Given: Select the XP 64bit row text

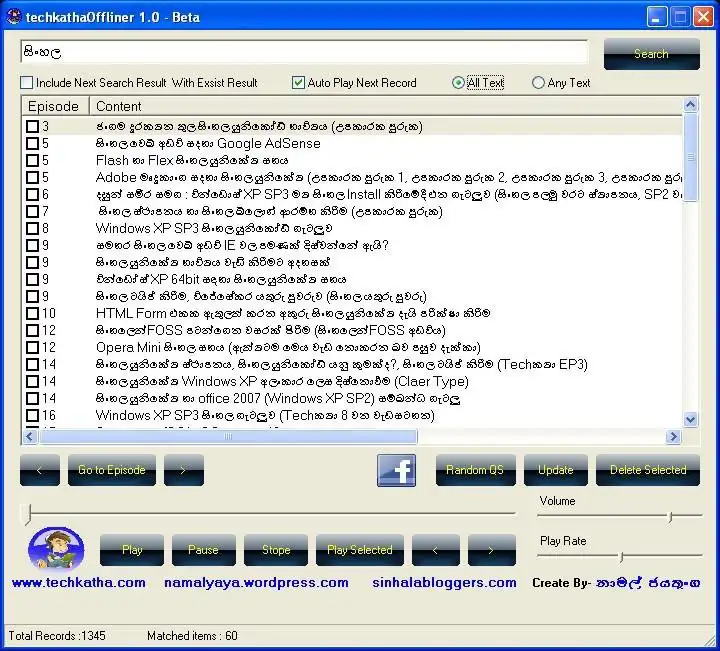Looking at the screenshot, I should click(220, 279).
